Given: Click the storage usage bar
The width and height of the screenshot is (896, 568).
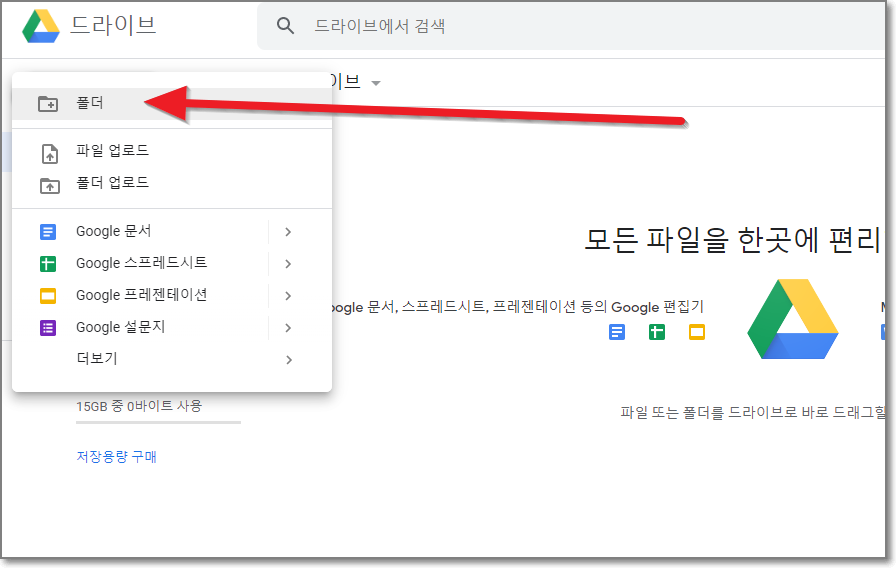Looking at the screenshot, I should (x=158, y=423).
